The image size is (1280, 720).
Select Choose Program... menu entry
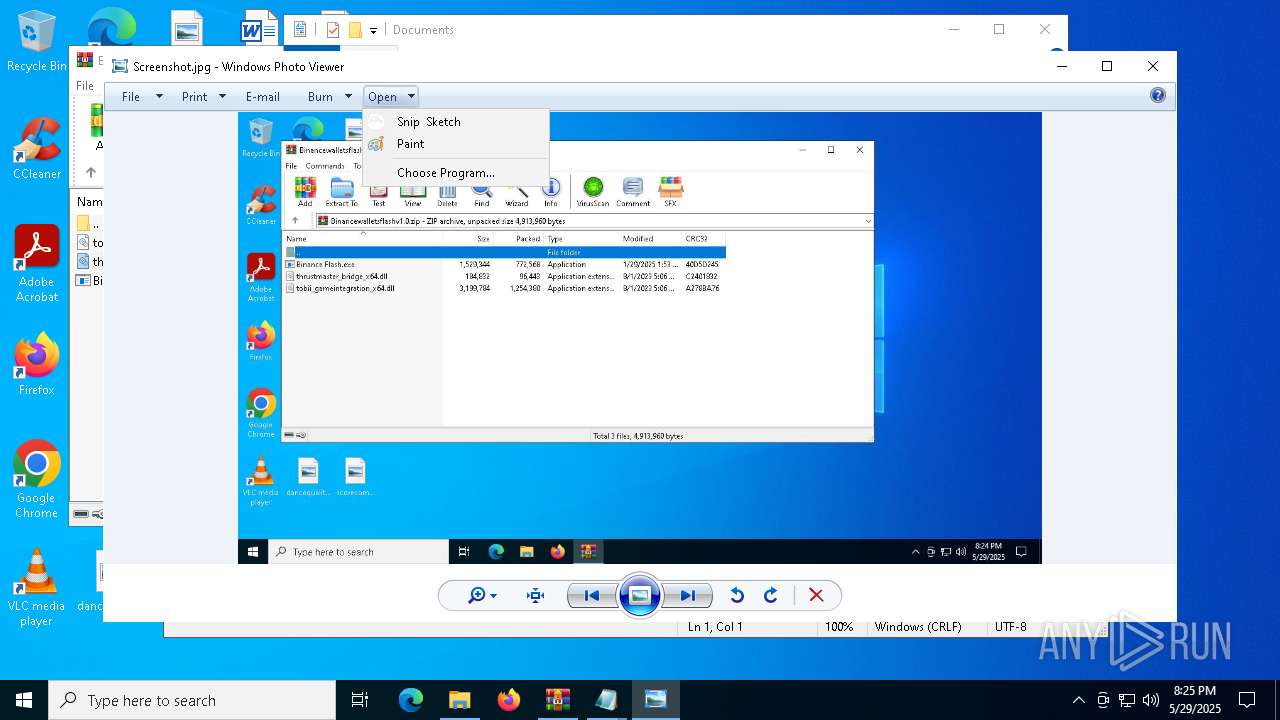[456, 173]
